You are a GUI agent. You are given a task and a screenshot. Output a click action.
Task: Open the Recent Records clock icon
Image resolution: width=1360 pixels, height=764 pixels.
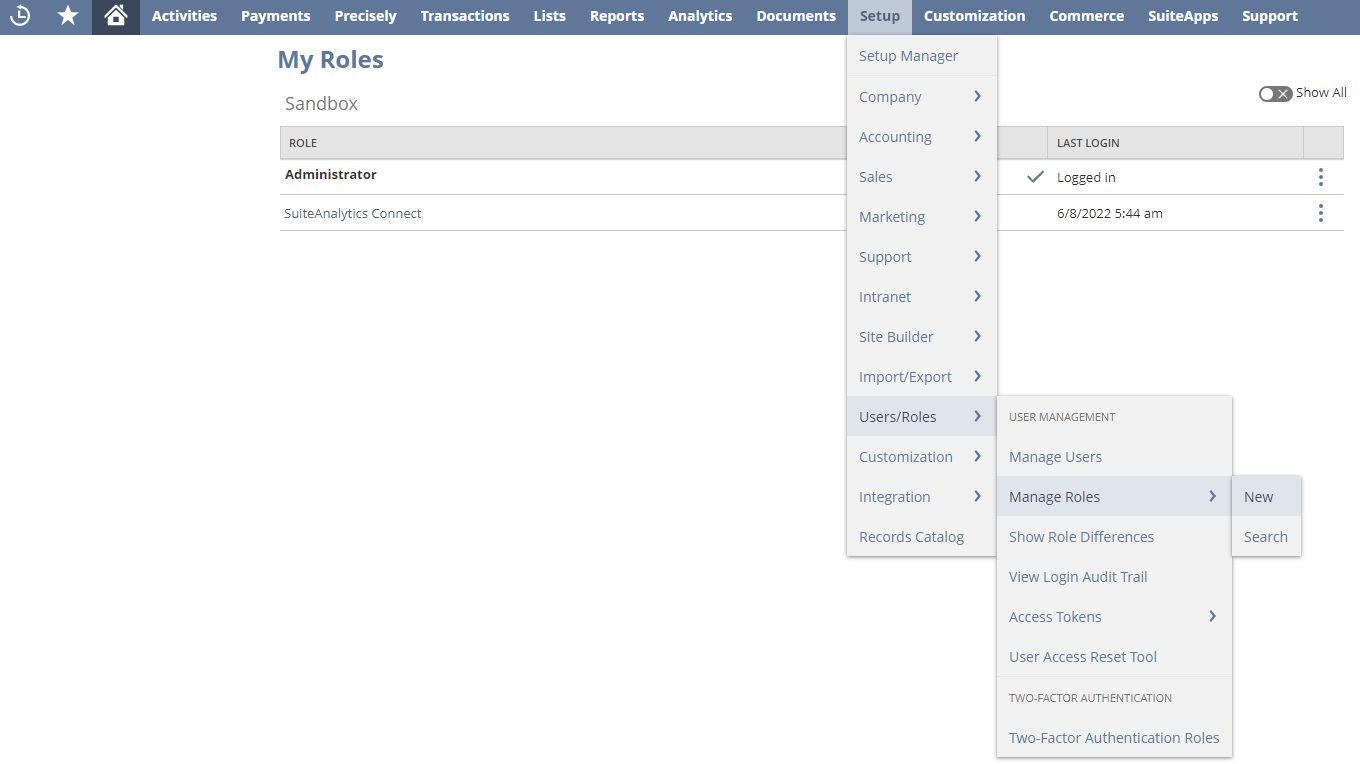pos(20,16)
